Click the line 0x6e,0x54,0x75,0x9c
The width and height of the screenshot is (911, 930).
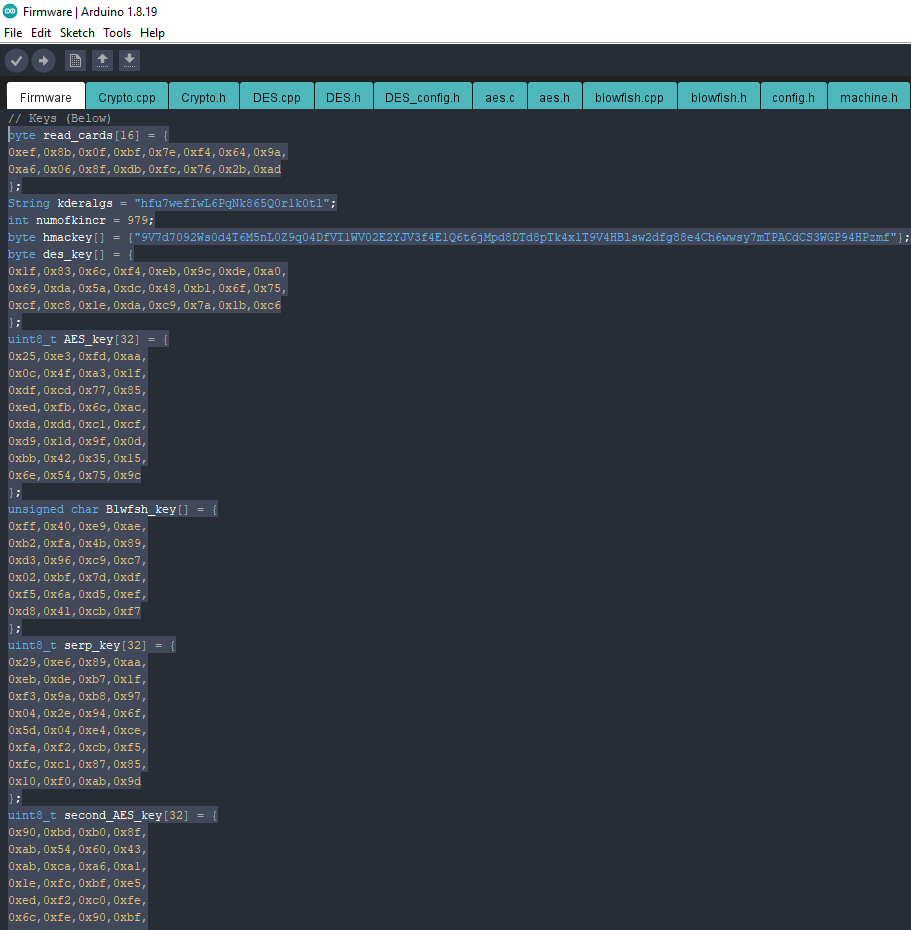(x=74, y=475)
